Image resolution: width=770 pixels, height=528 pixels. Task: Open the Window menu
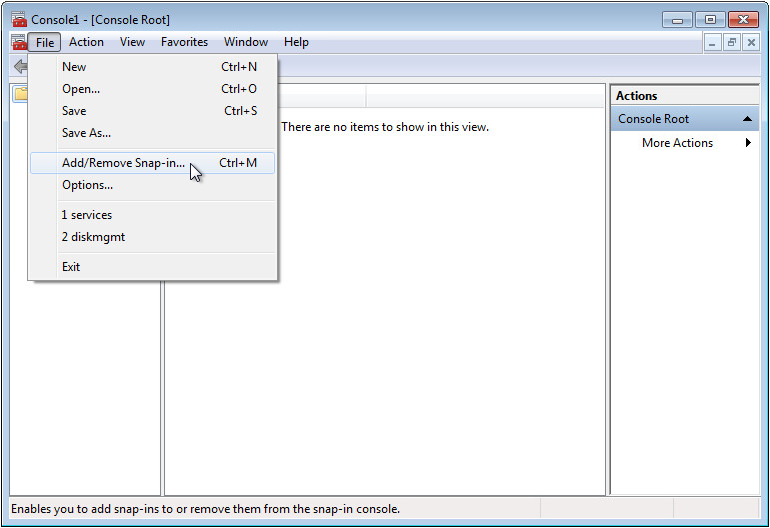click(246, 42)
